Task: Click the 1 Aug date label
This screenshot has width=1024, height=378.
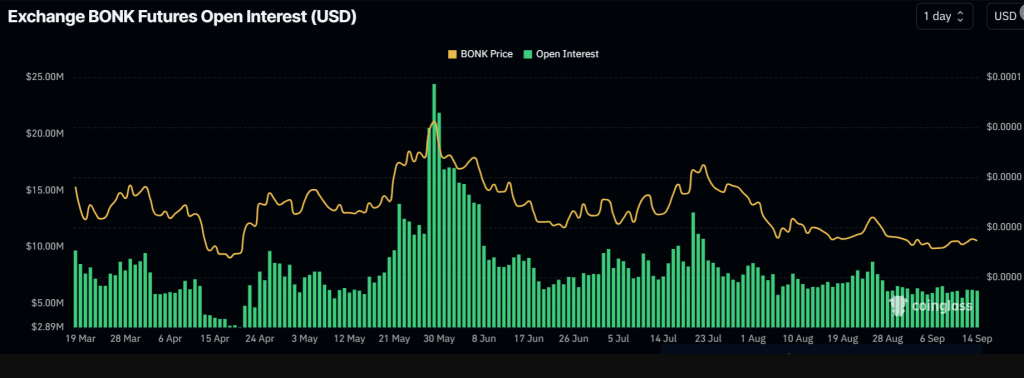Action: 753,339
